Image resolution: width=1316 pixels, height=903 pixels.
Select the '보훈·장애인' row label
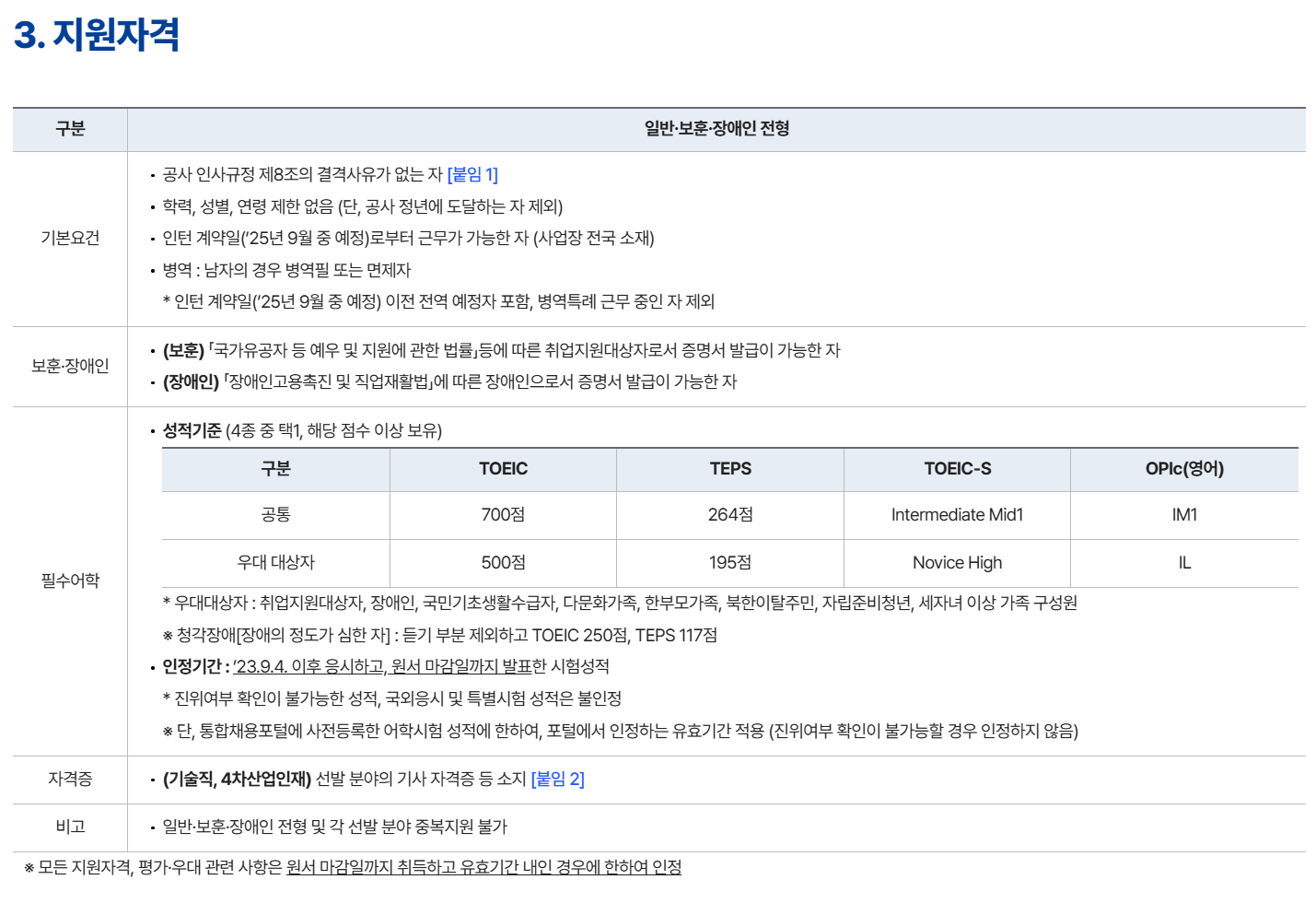coord(70,366)
